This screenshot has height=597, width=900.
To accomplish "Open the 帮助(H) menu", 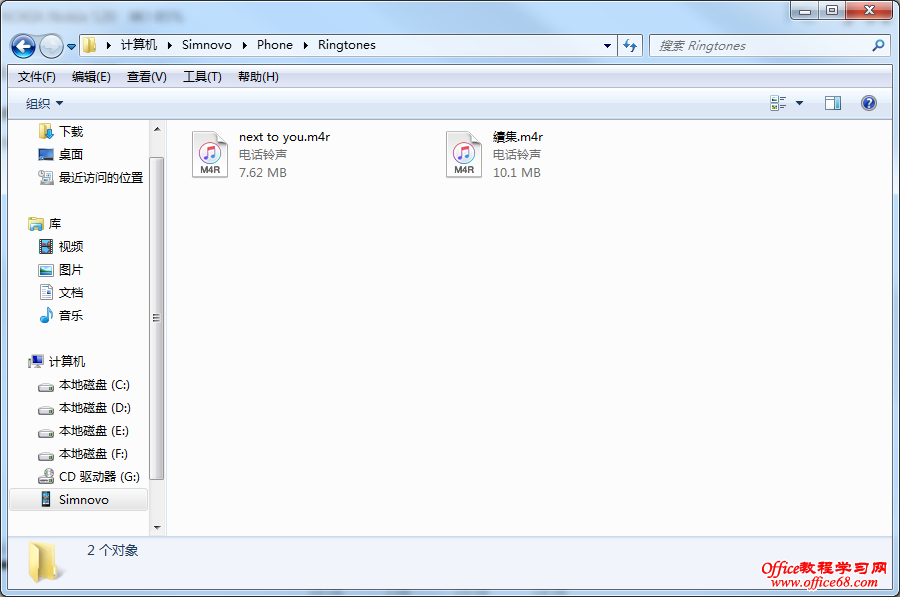I will (x=258, y=77).
